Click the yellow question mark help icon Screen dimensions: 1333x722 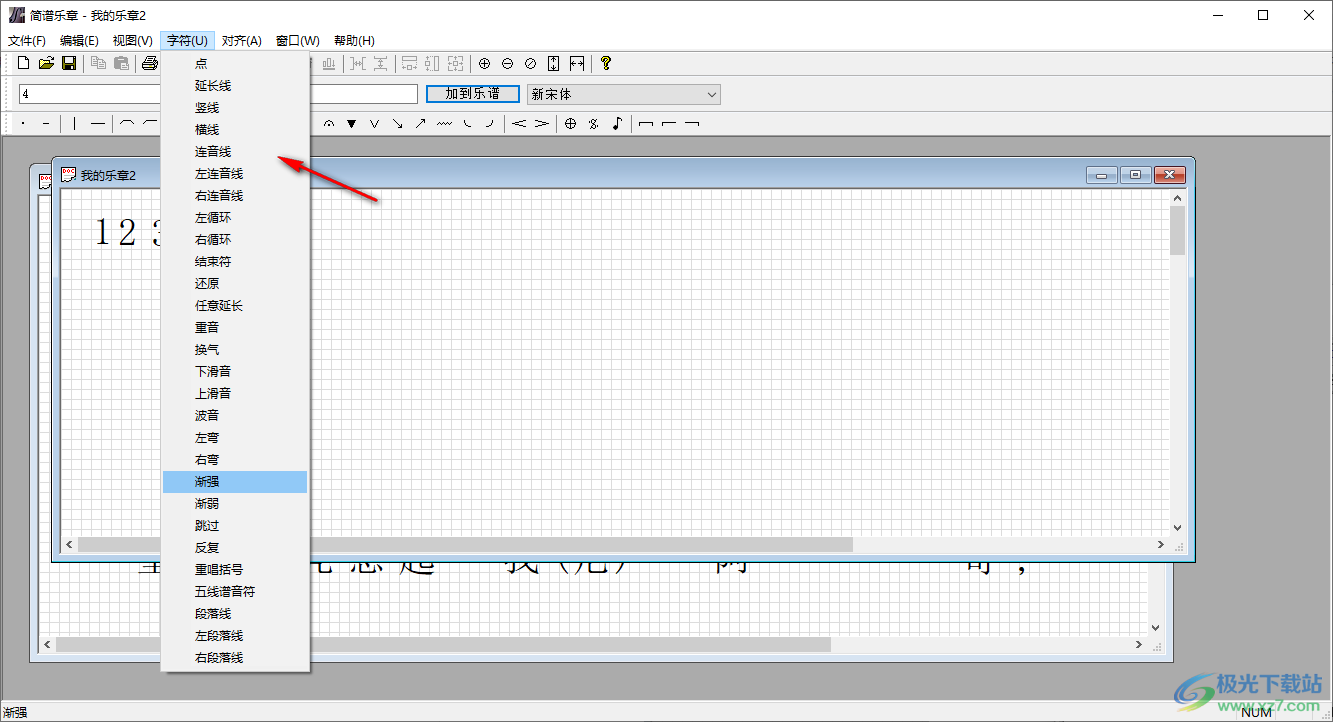coord(605,64)
